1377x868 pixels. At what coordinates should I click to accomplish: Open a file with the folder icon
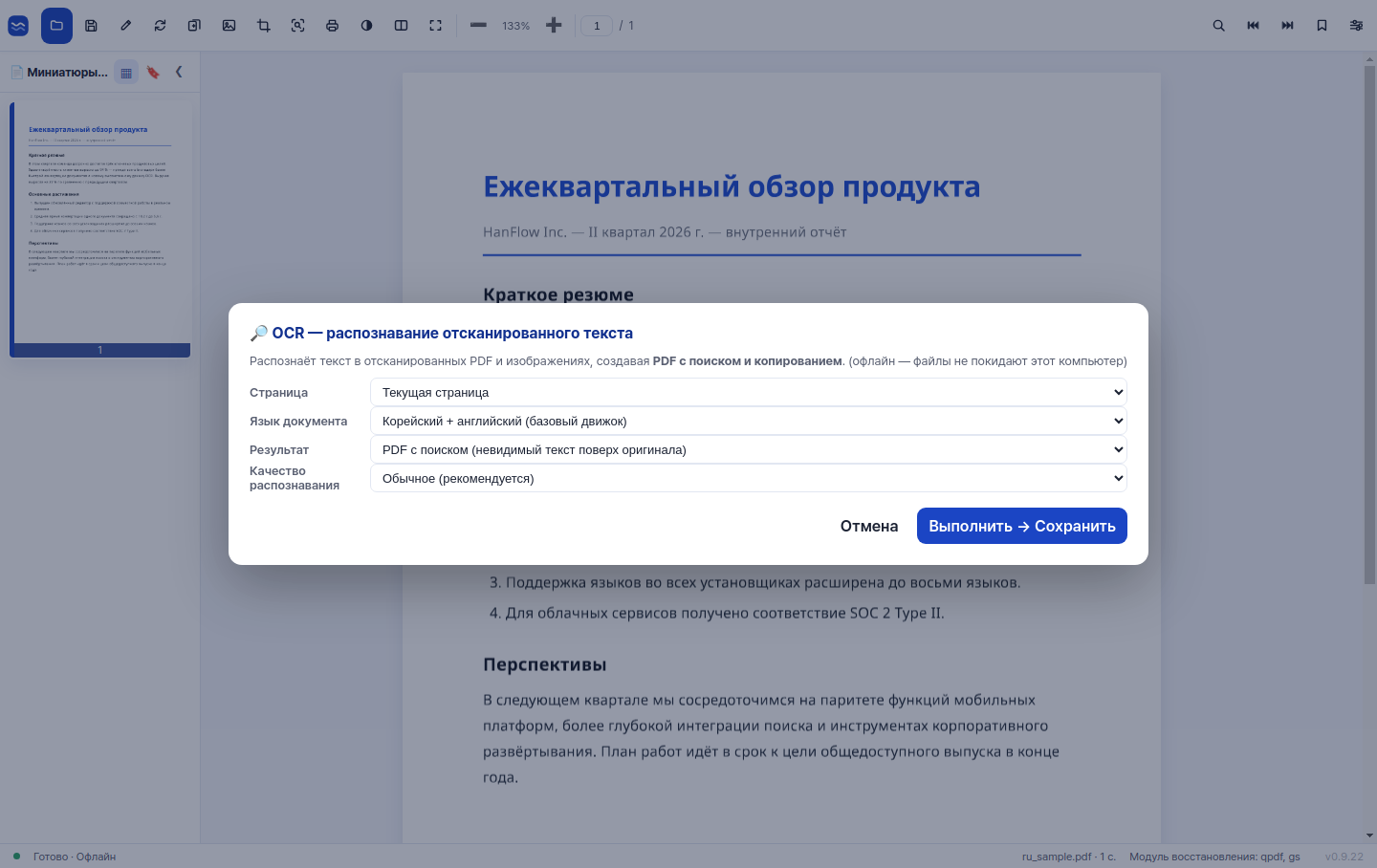(x=56, y=26)
